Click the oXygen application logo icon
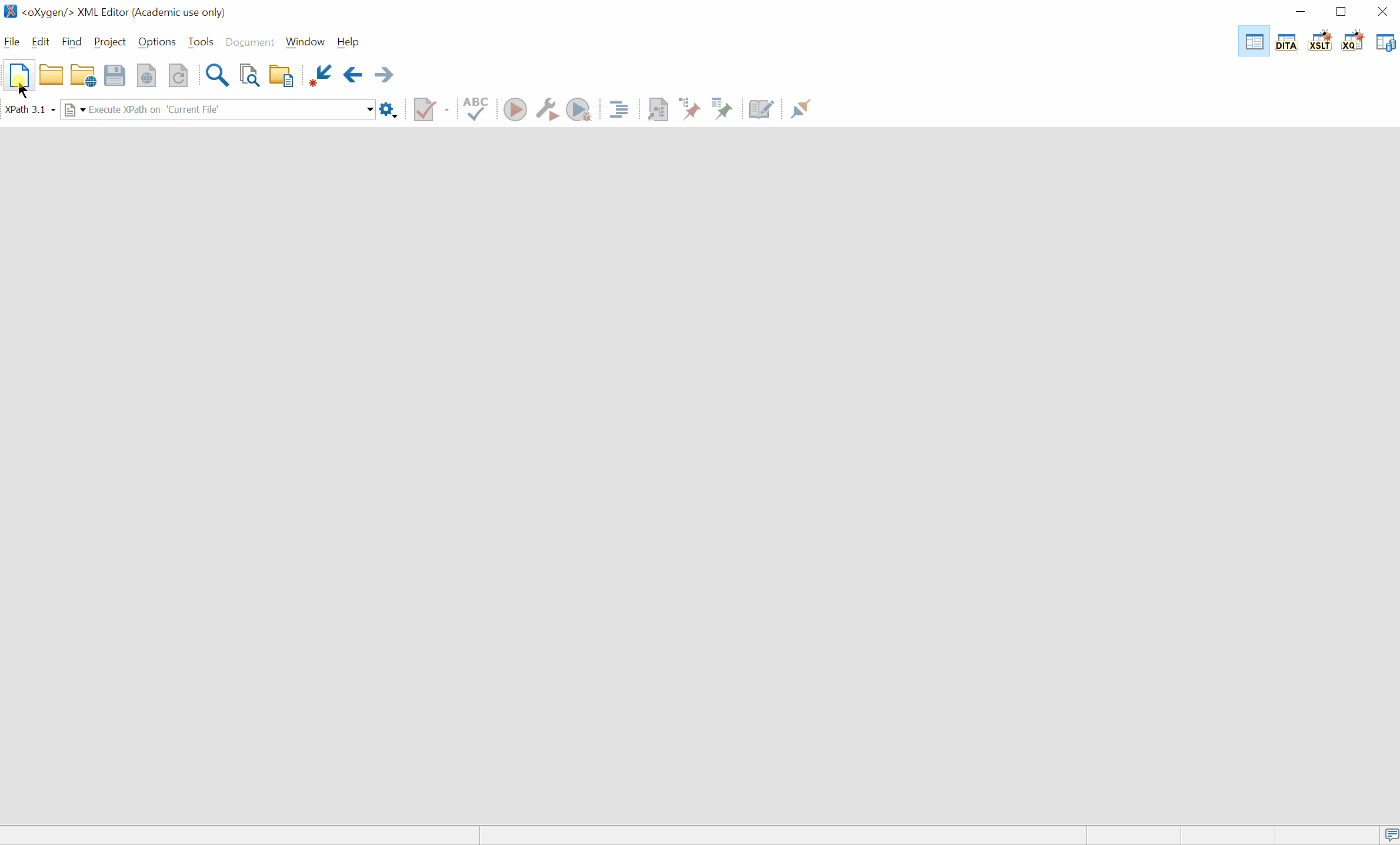The width and height of the screenshot is (1400, 845). point(11,12)
